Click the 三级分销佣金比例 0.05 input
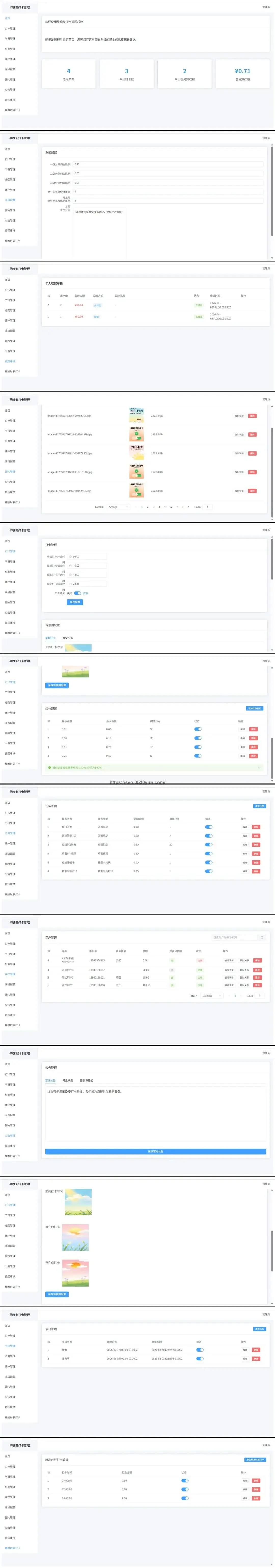The width and height of the screenshot is (275, 1568). pyautogui.click(x=168, y=183)
